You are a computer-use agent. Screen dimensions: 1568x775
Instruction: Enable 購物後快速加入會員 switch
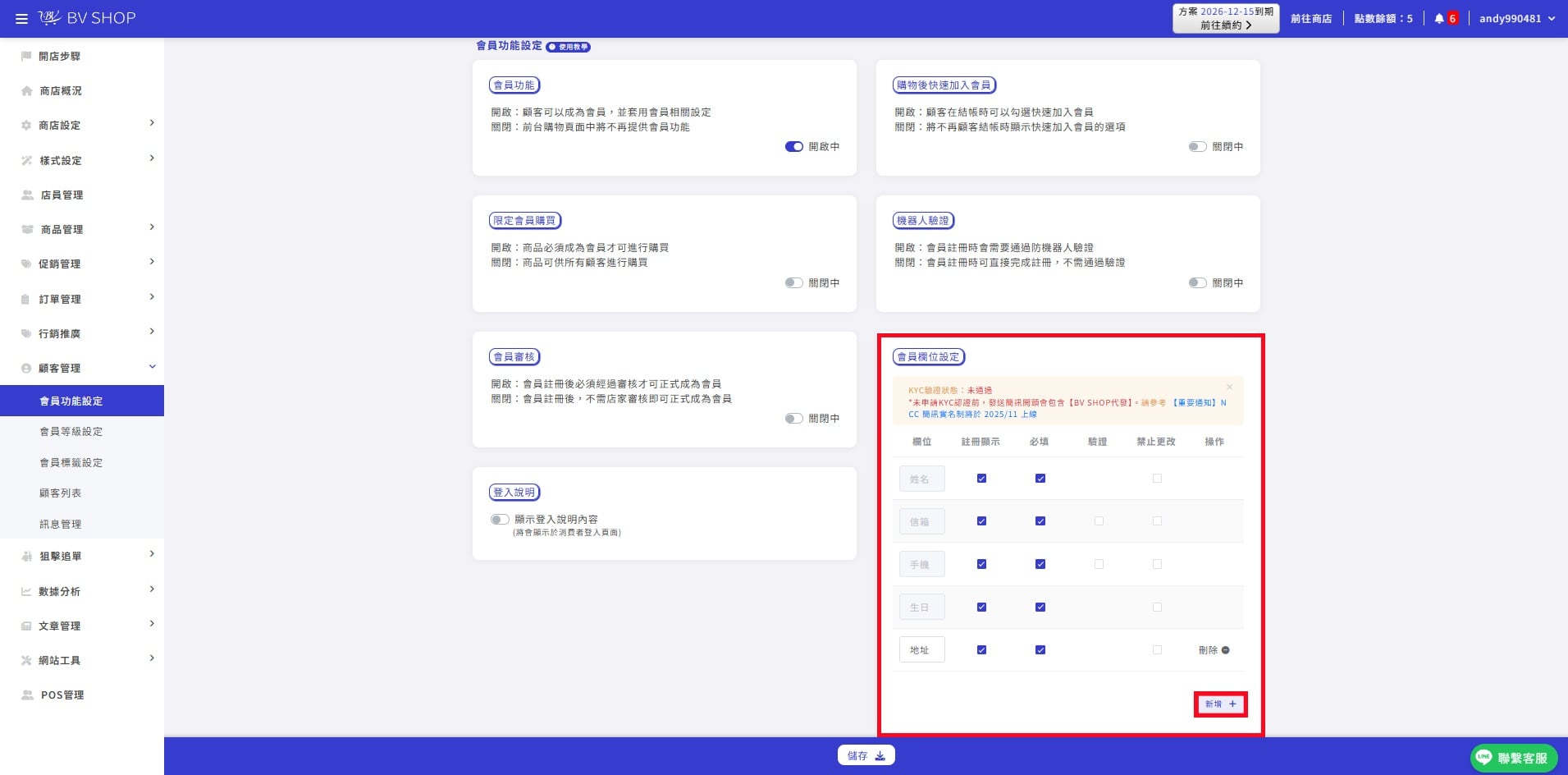[1197, 146]
